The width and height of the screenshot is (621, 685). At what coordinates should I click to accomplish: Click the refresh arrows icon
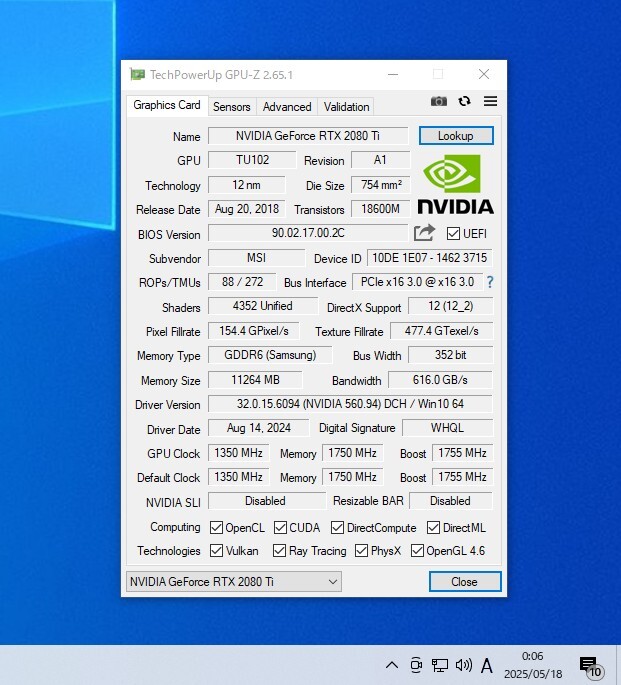[464, 101]
